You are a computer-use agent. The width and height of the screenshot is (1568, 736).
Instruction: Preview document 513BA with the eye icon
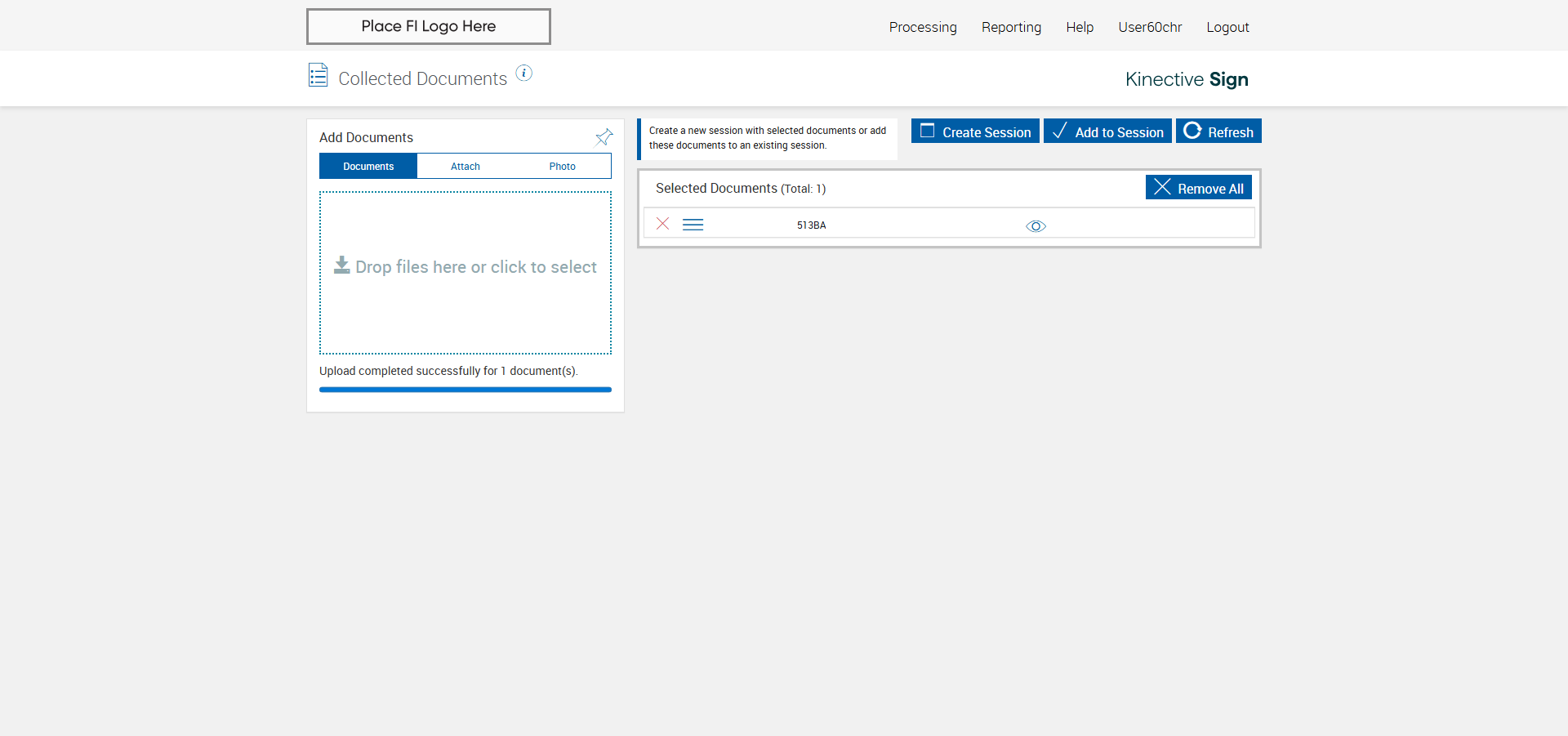[1036, 226]
